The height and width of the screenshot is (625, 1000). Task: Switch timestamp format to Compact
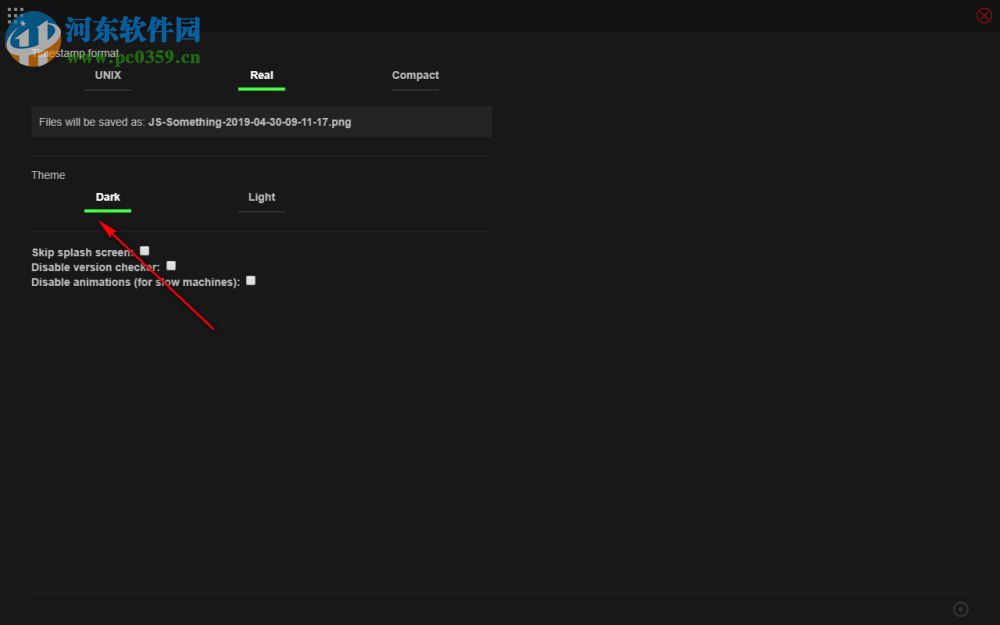(x=415, y=75)
